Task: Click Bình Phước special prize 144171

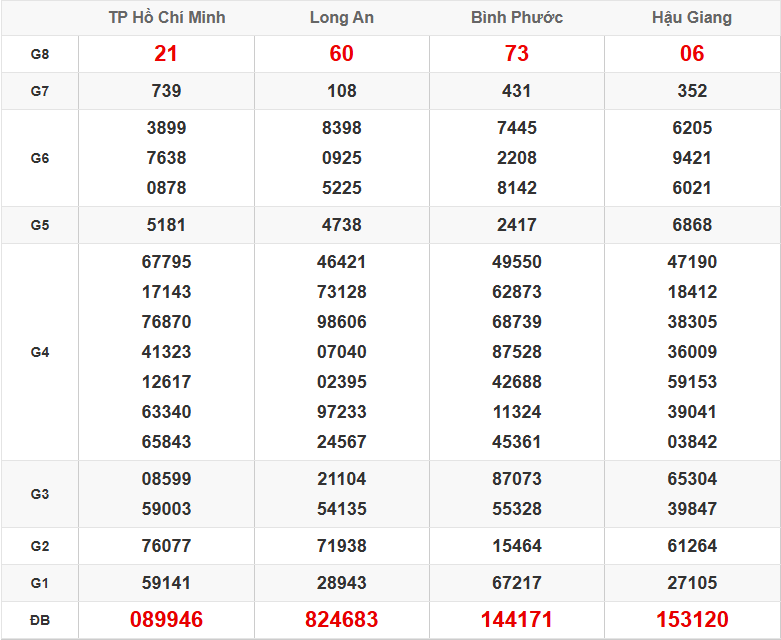Action: pyautogui.click(x=516, y=620)
